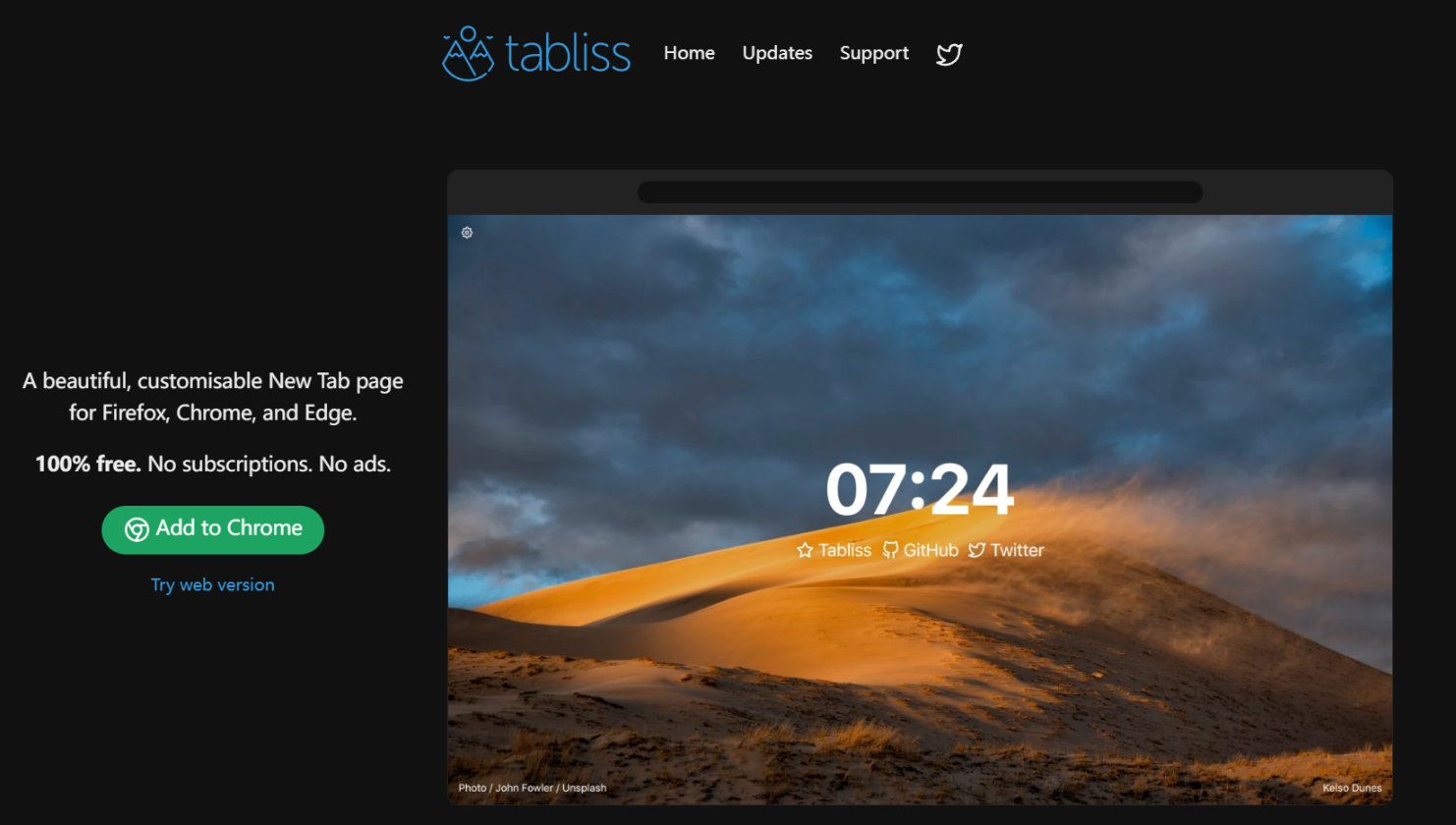
Task: Open the GitHub text link in preview
Action: pos(930,550)
